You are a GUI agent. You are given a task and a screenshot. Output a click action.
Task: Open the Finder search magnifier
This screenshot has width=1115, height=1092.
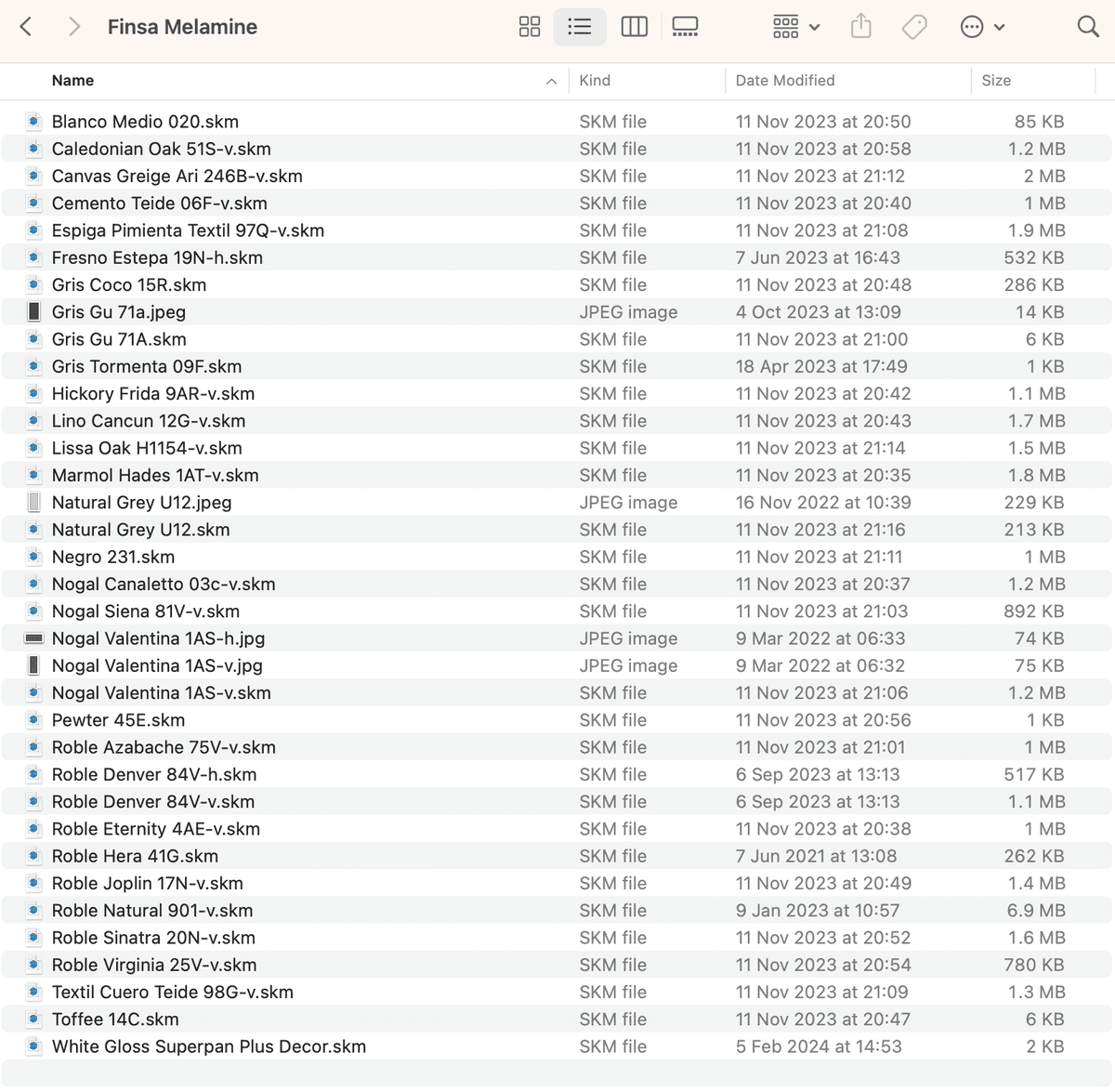(x=1088, y=27)
